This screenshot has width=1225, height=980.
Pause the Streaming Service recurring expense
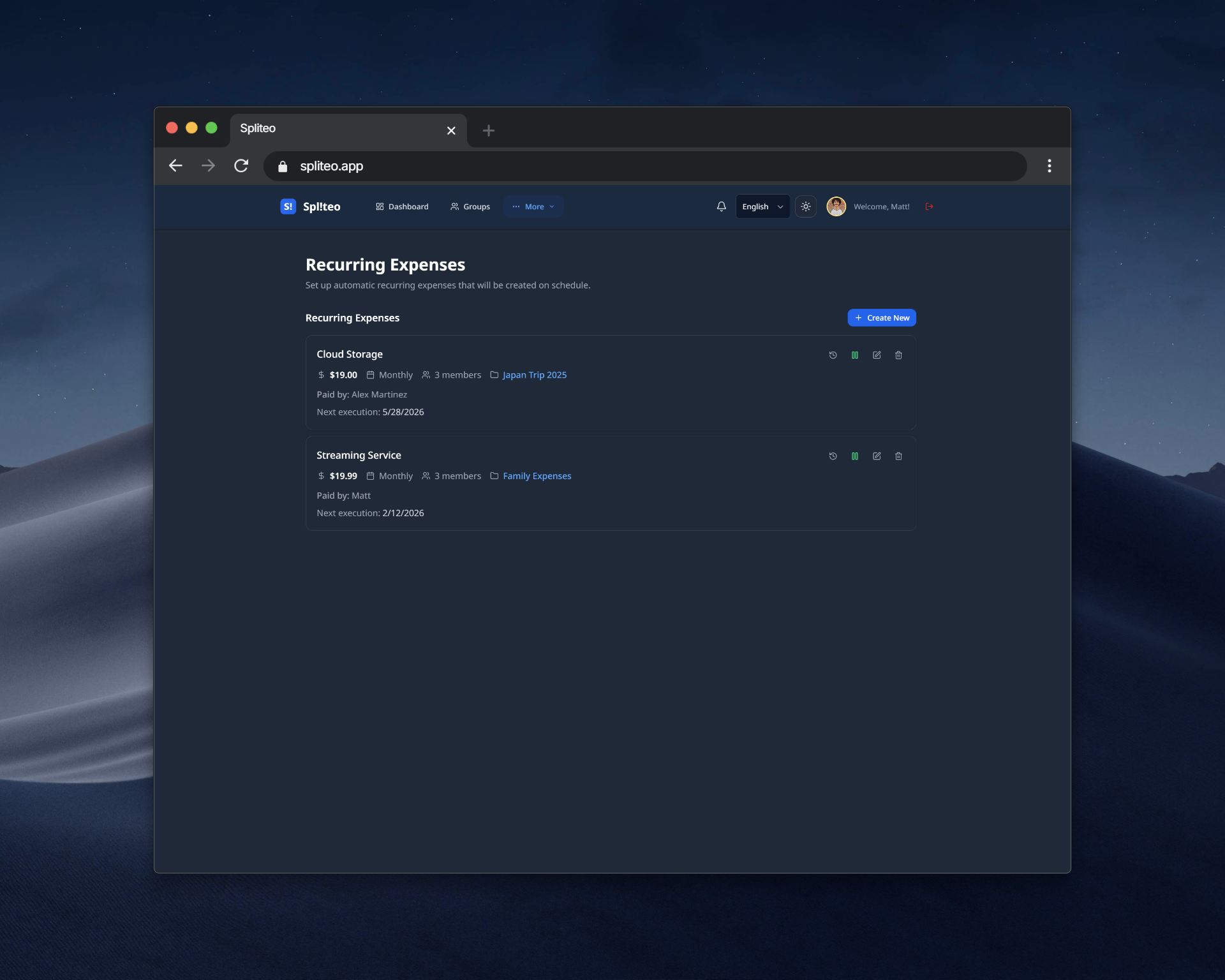coord(855,456)
